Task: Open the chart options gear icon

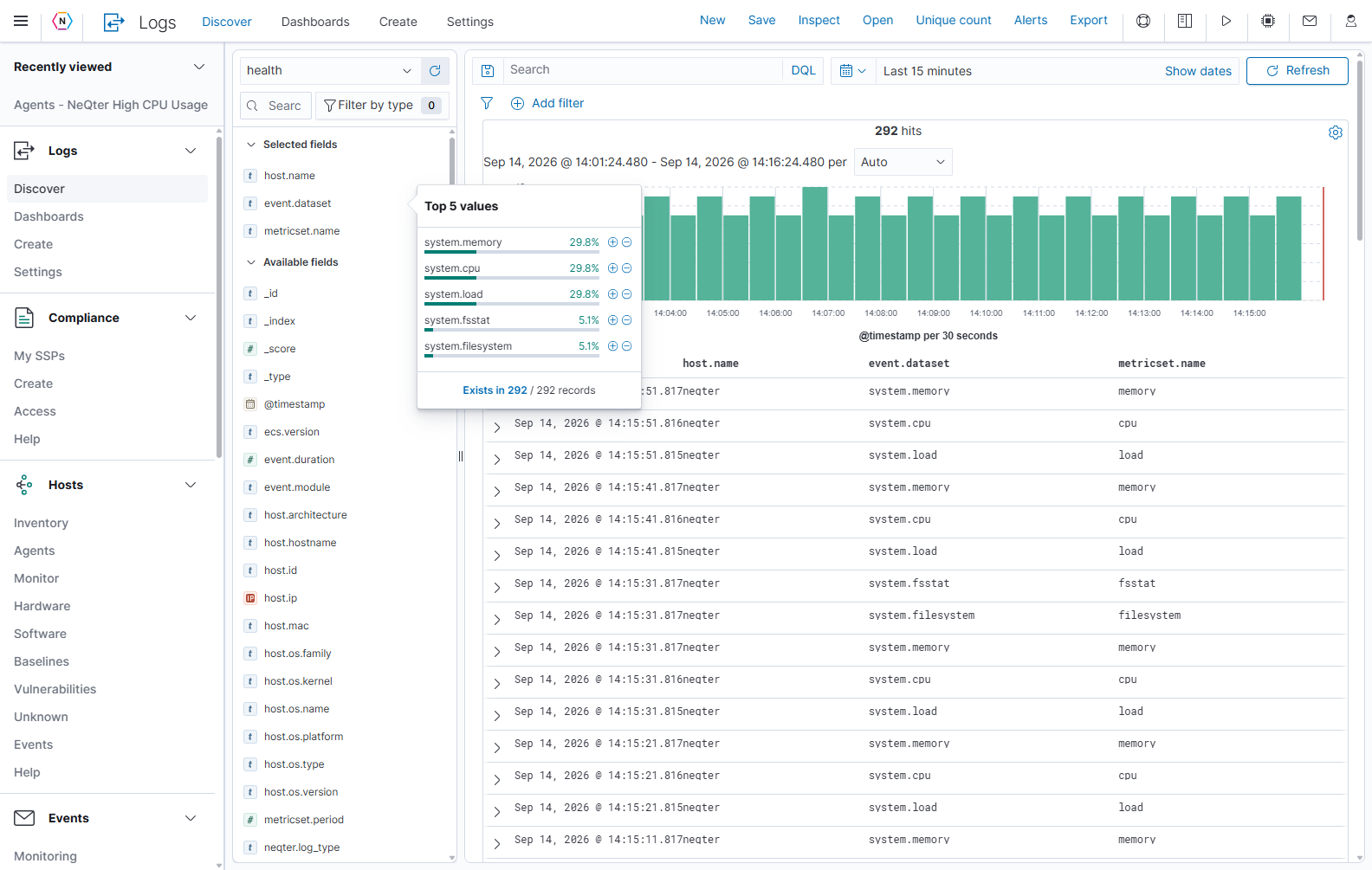Action: tap(1336, 132)
